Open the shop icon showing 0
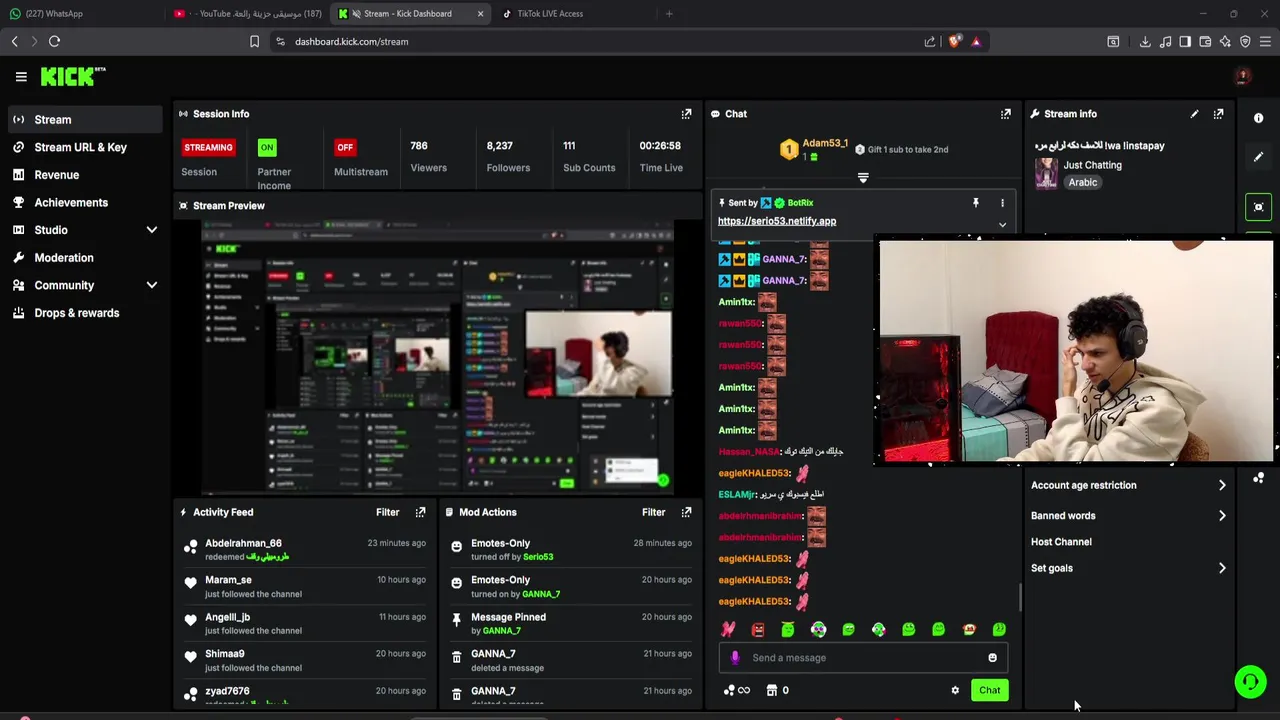Image resolution: width=1280 pixels, height=720 pixels. [777, 690]
